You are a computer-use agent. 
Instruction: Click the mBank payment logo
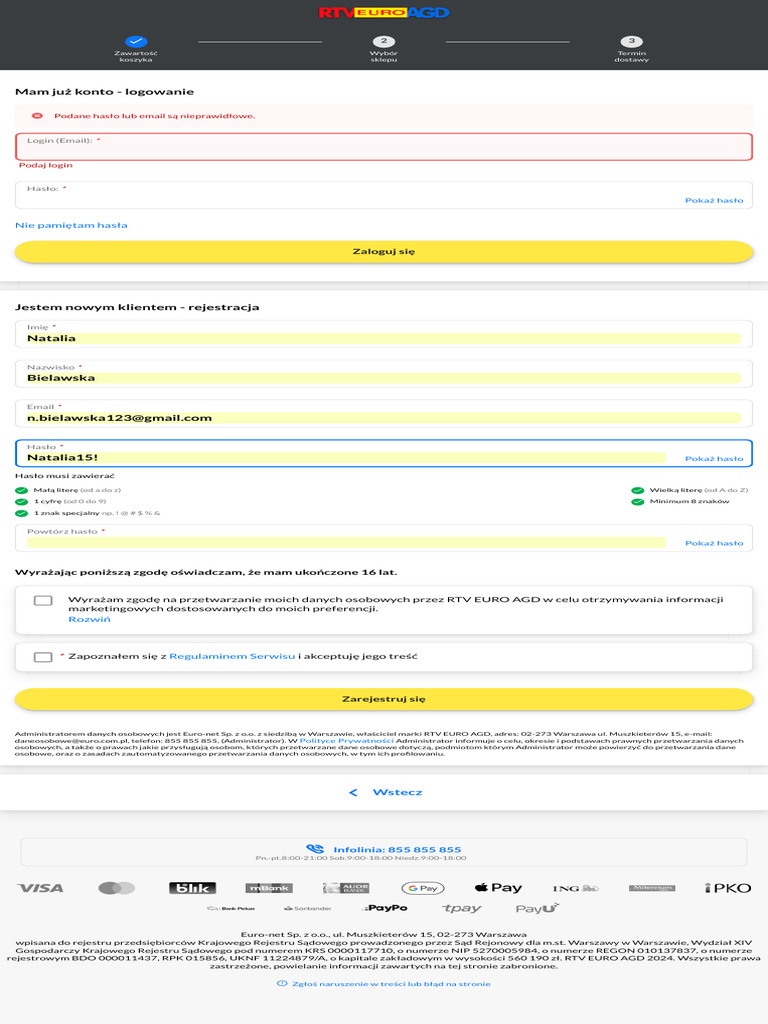coord(269,888)
